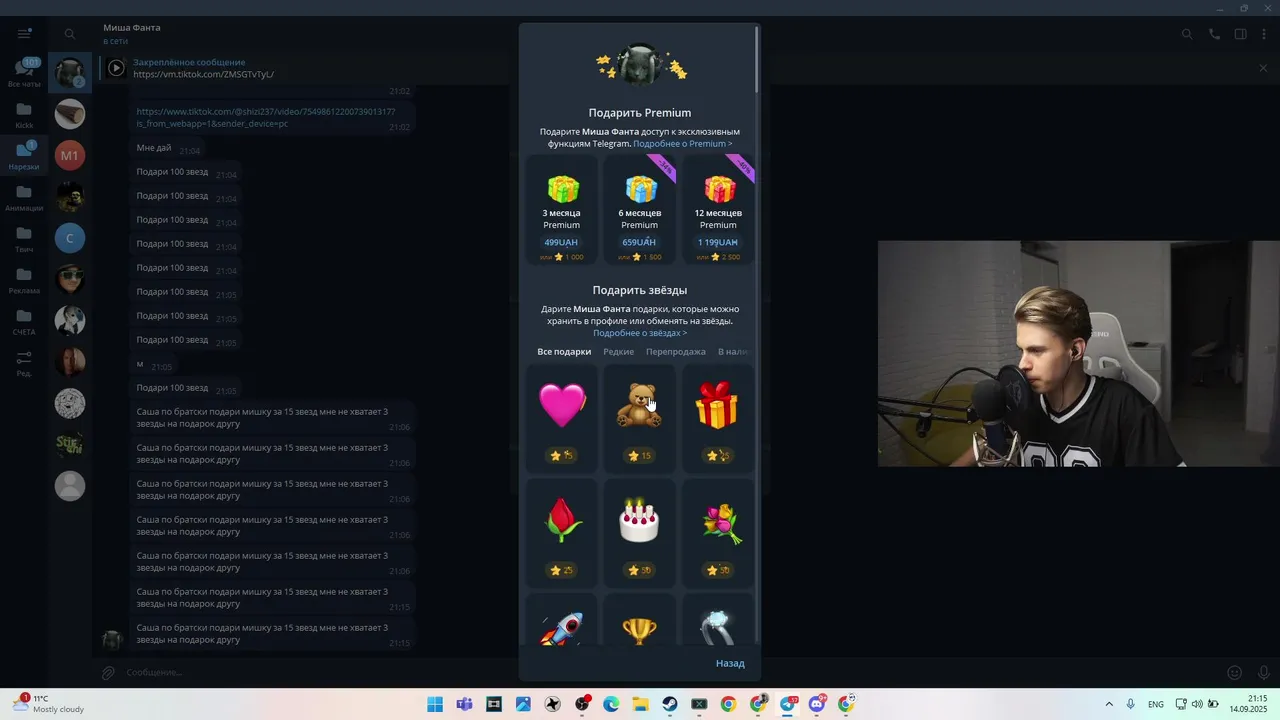This screenshot has height=720, width=1280.
Task: Open the Windows Start menu
Action: [435, 704]
